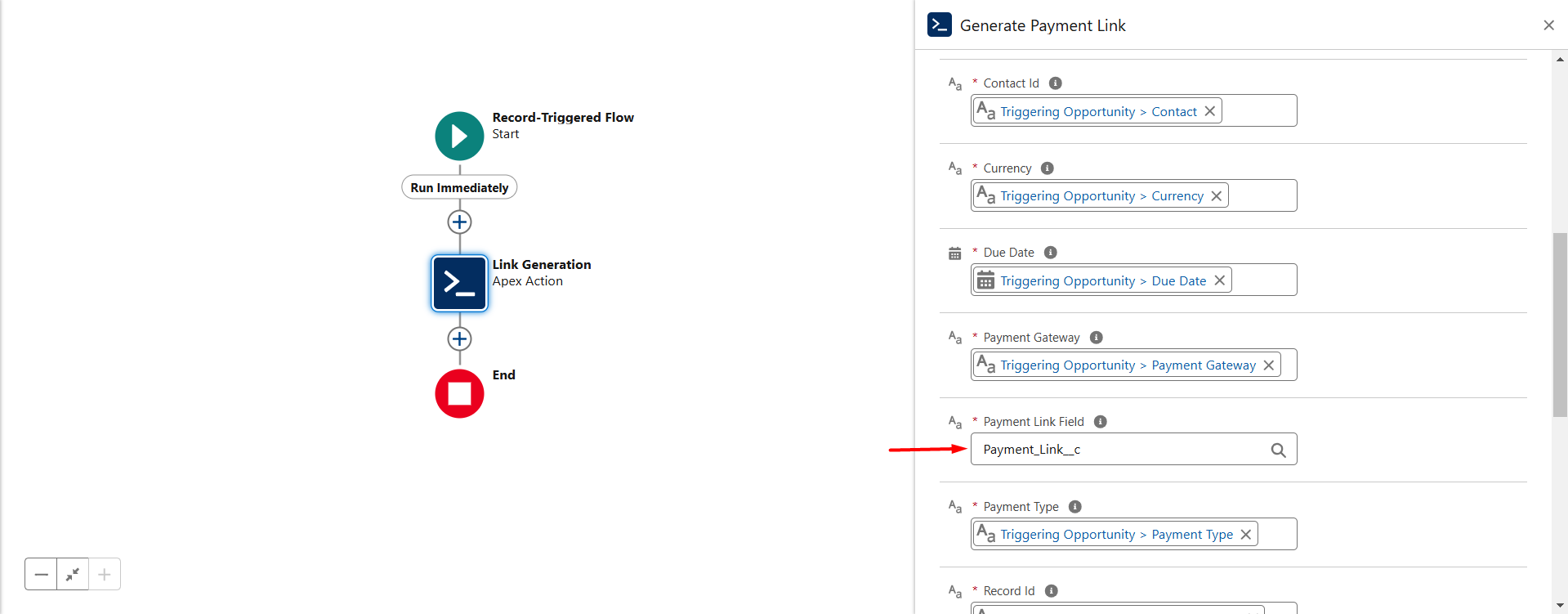Select the Link Generation Apex Action node
The height and width of the screenshot is (614, 1568).
459,283
